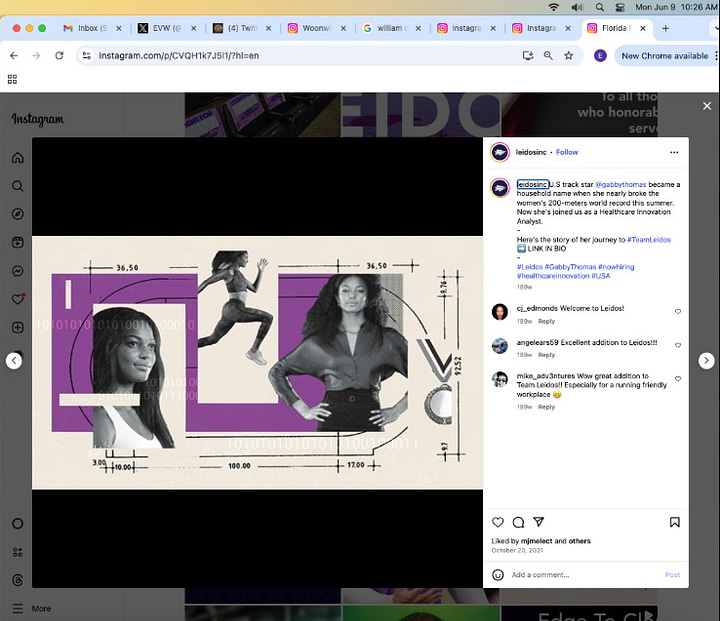Click the leidosinc avatar in header
720x621 pixels.
coord(500,152)
